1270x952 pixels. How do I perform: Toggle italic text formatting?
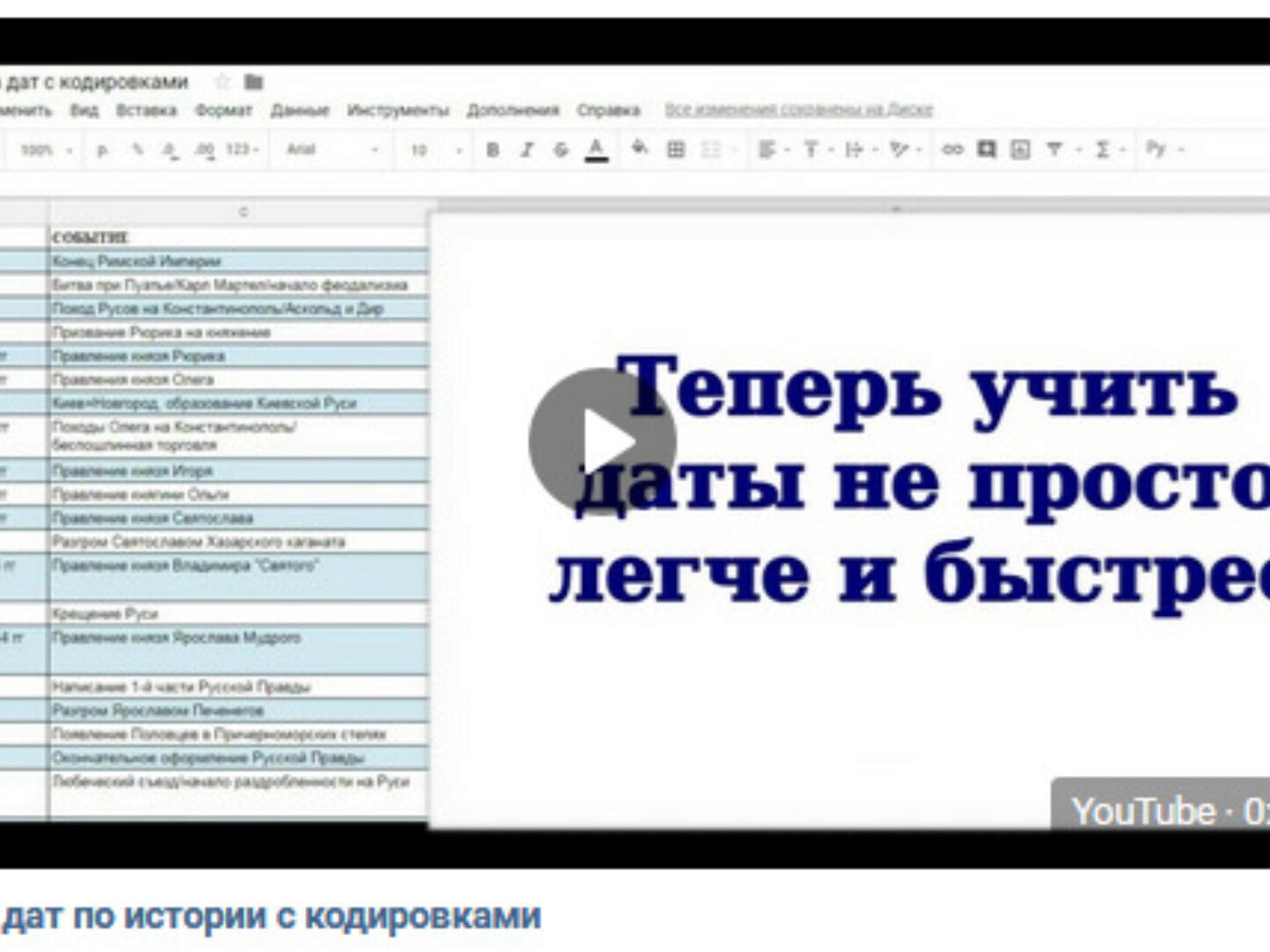coord(527,150)
